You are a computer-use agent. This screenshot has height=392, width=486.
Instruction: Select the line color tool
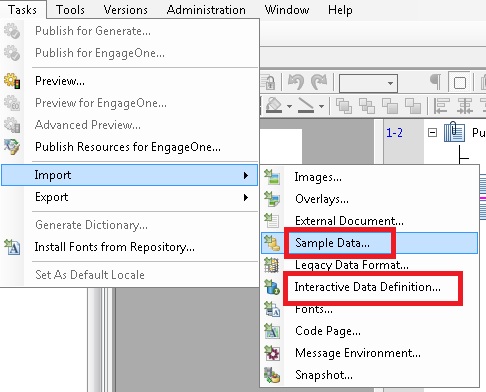(x=306, y=105)
